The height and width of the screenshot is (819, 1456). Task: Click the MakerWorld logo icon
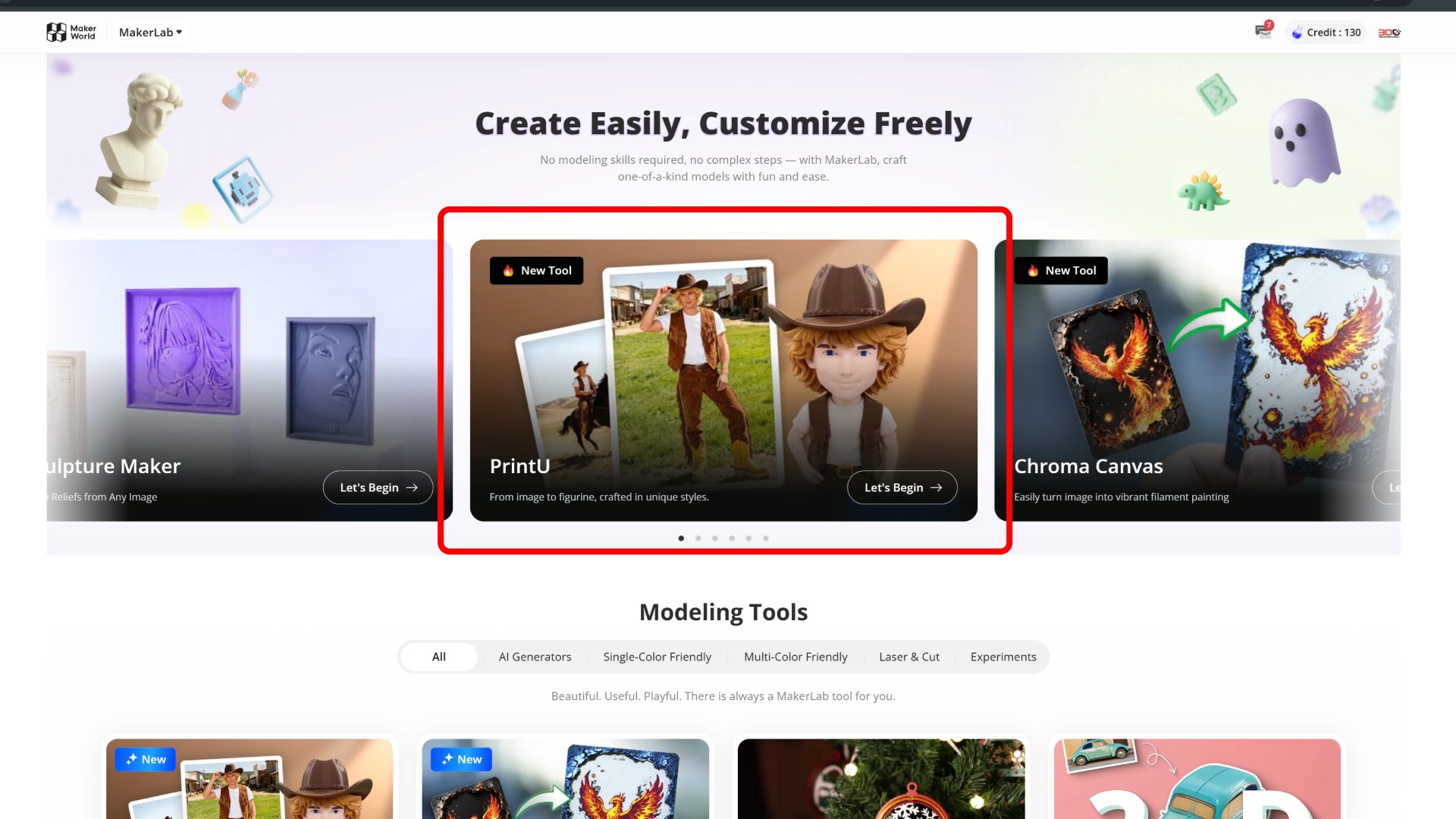click(57, 32)
